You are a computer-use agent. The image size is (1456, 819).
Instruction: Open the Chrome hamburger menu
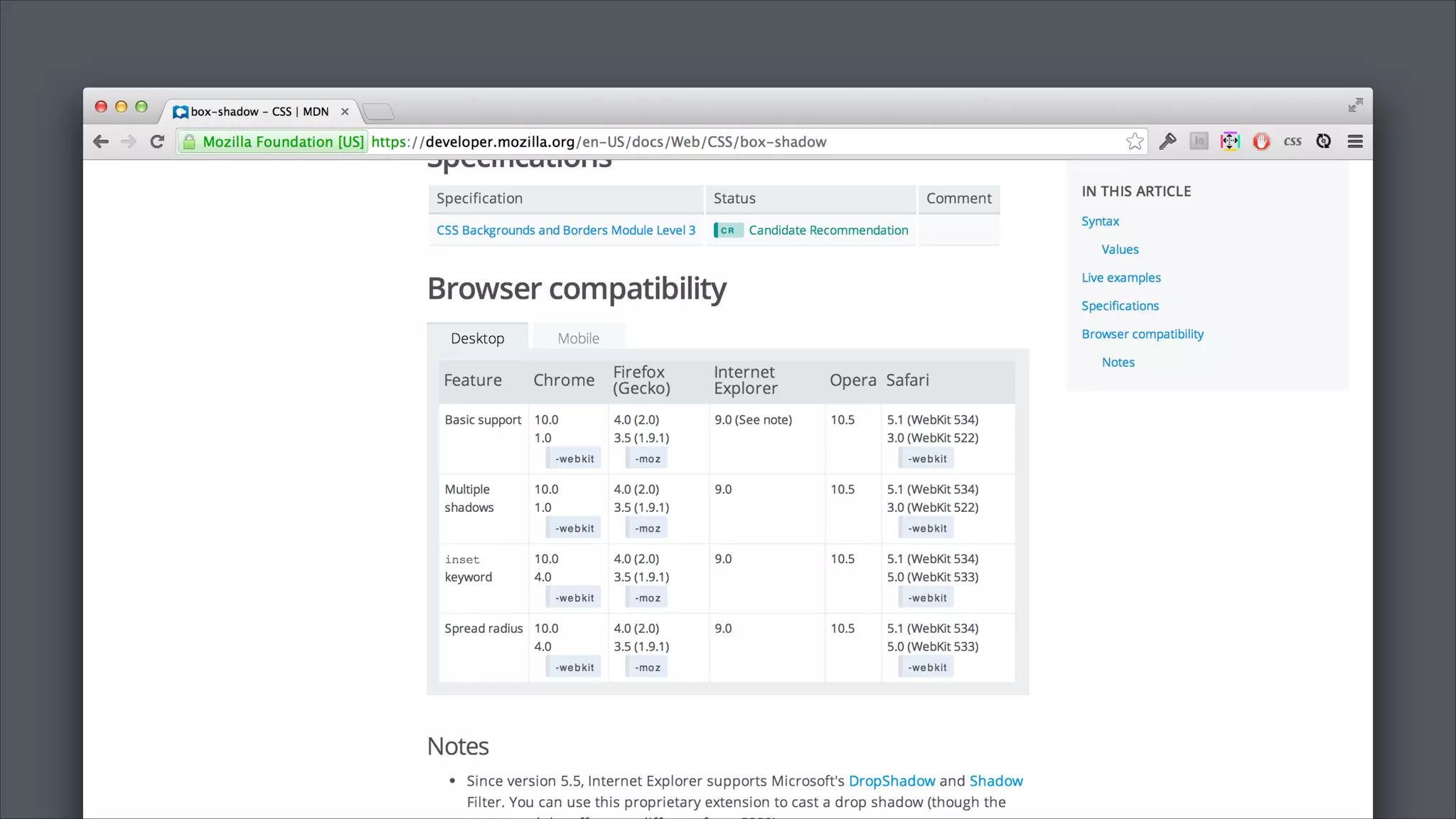click(x=1355, y=141)
